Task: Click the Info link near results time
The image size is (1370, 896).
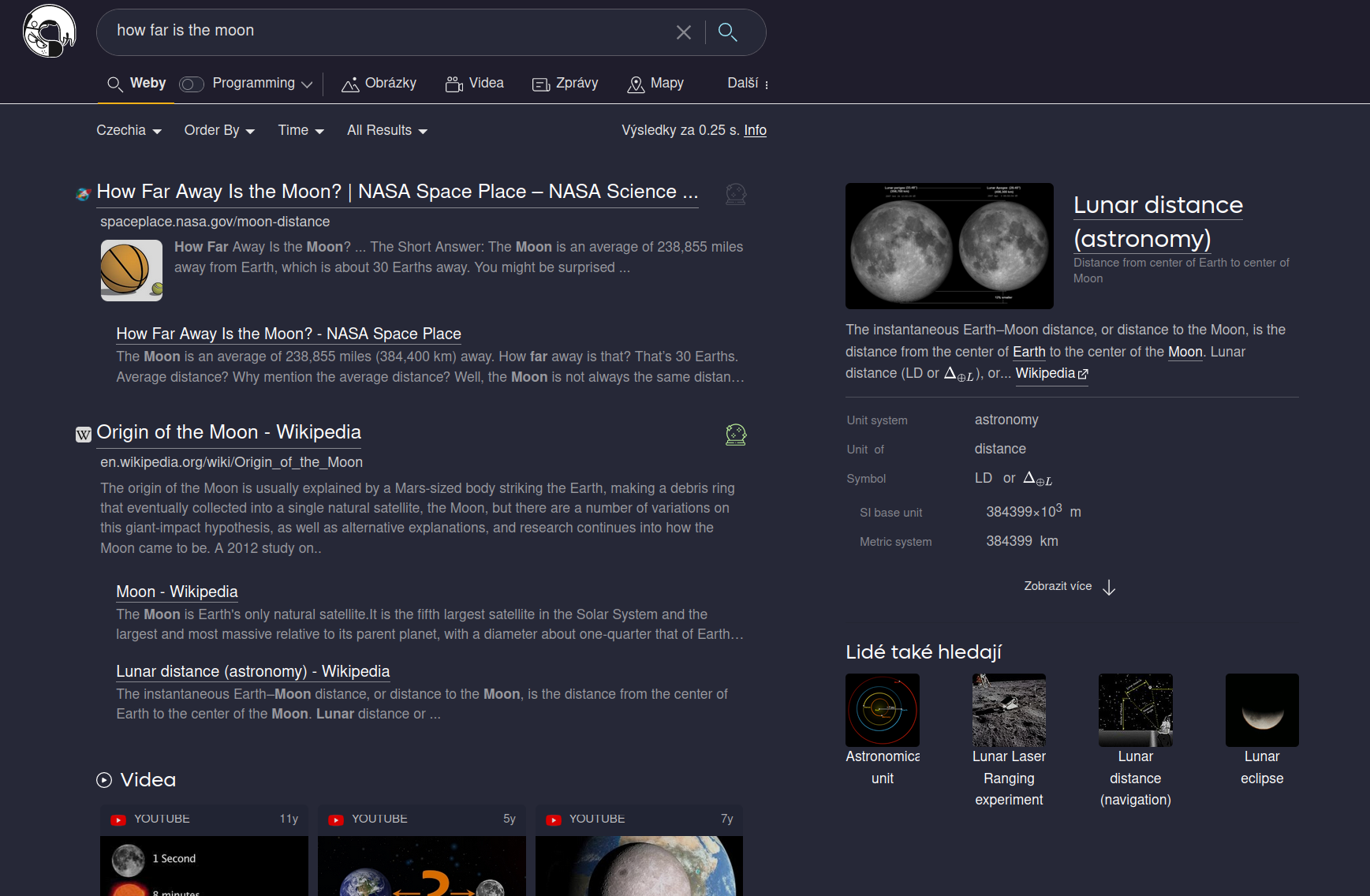Action: 755,130
